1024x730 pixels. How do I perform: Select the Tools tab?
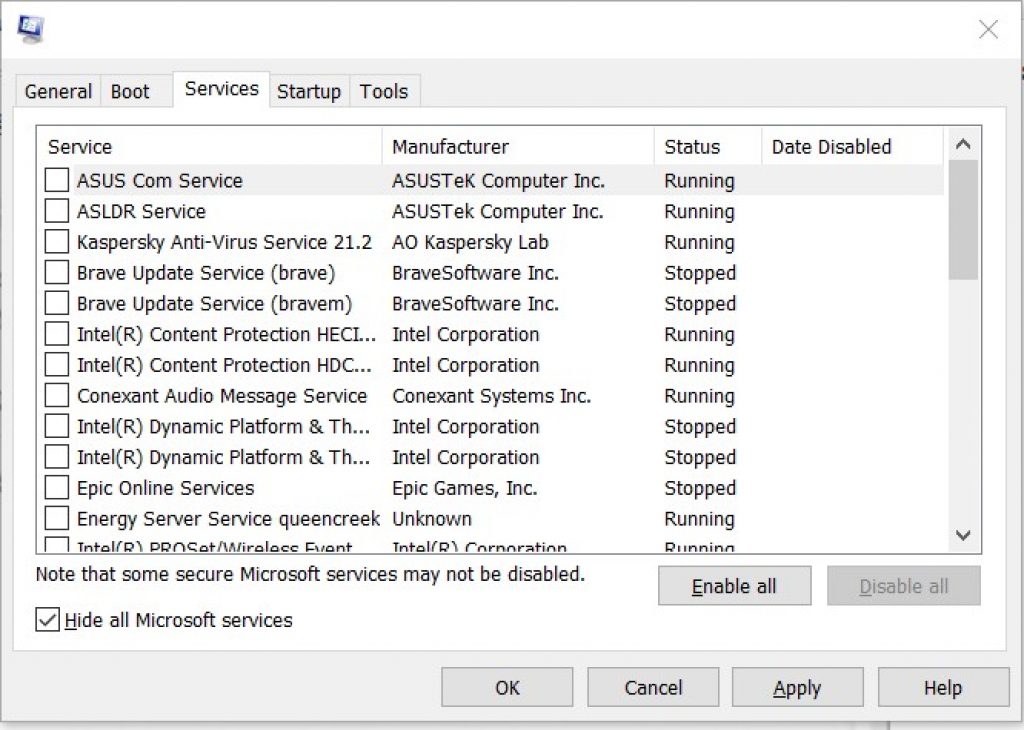click(x=385, y=91)
